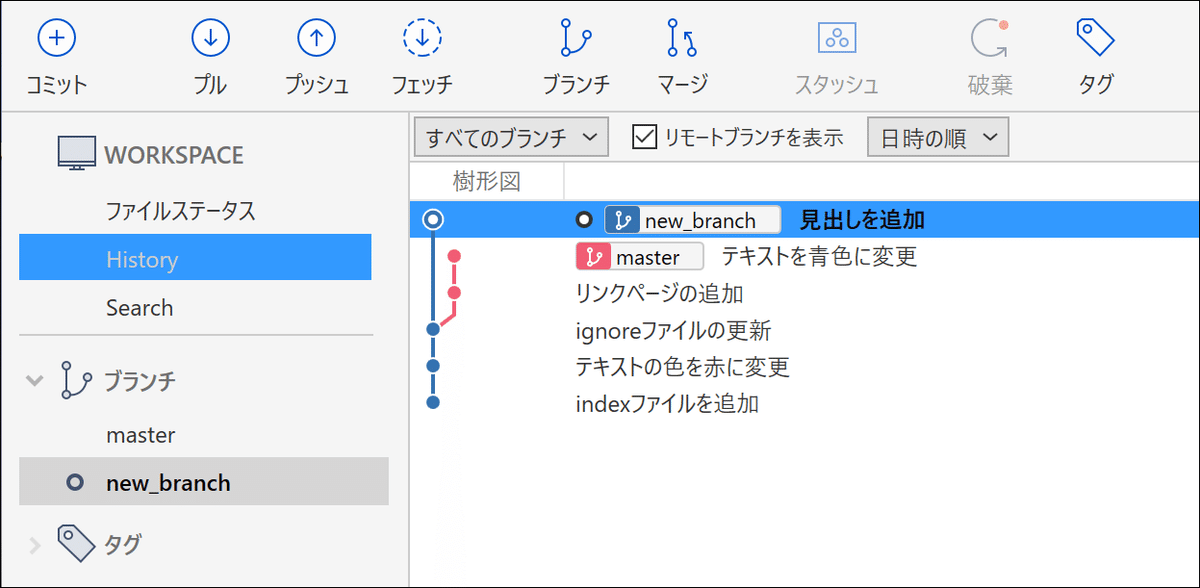
Task: Open the 日時の順 sort dropdown
Action: 938,137
